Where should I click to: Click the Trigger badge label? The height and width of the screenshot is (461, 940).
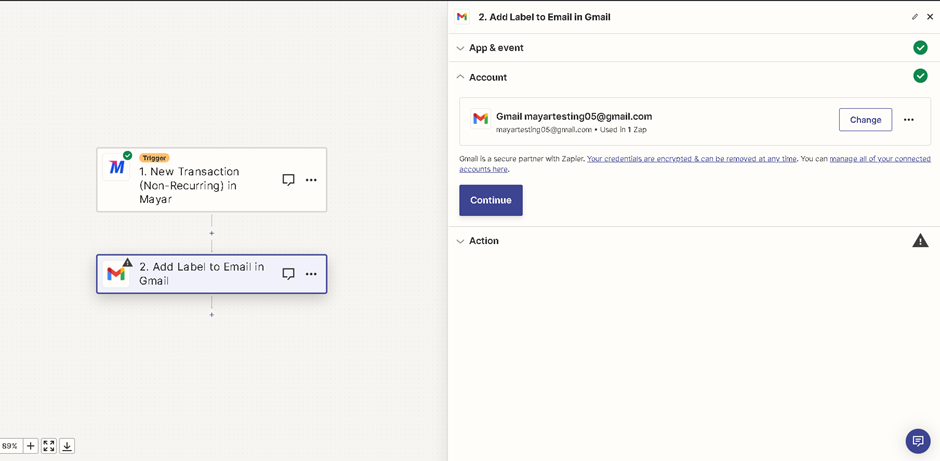154,158
